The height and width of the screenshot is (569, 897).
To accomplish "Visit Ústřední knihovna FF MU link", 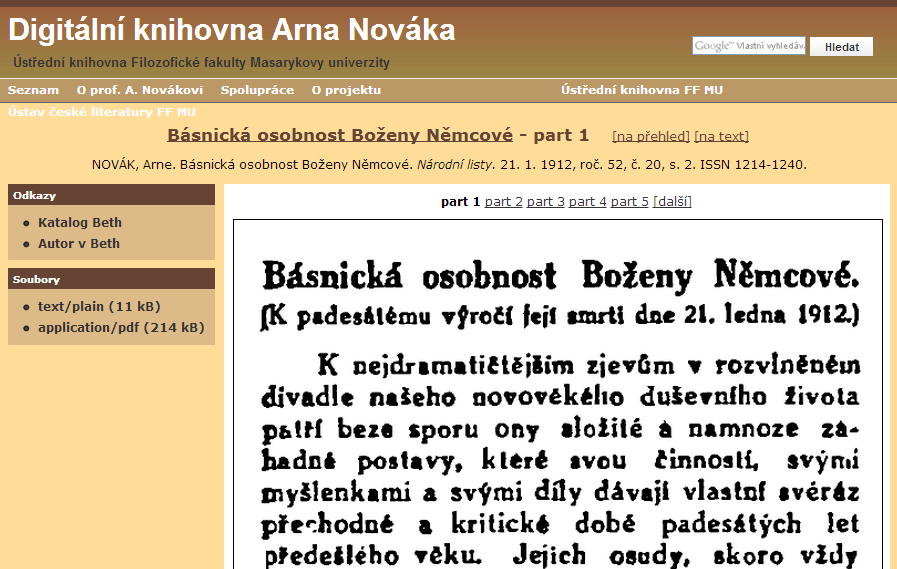I will tap(641, 90).
